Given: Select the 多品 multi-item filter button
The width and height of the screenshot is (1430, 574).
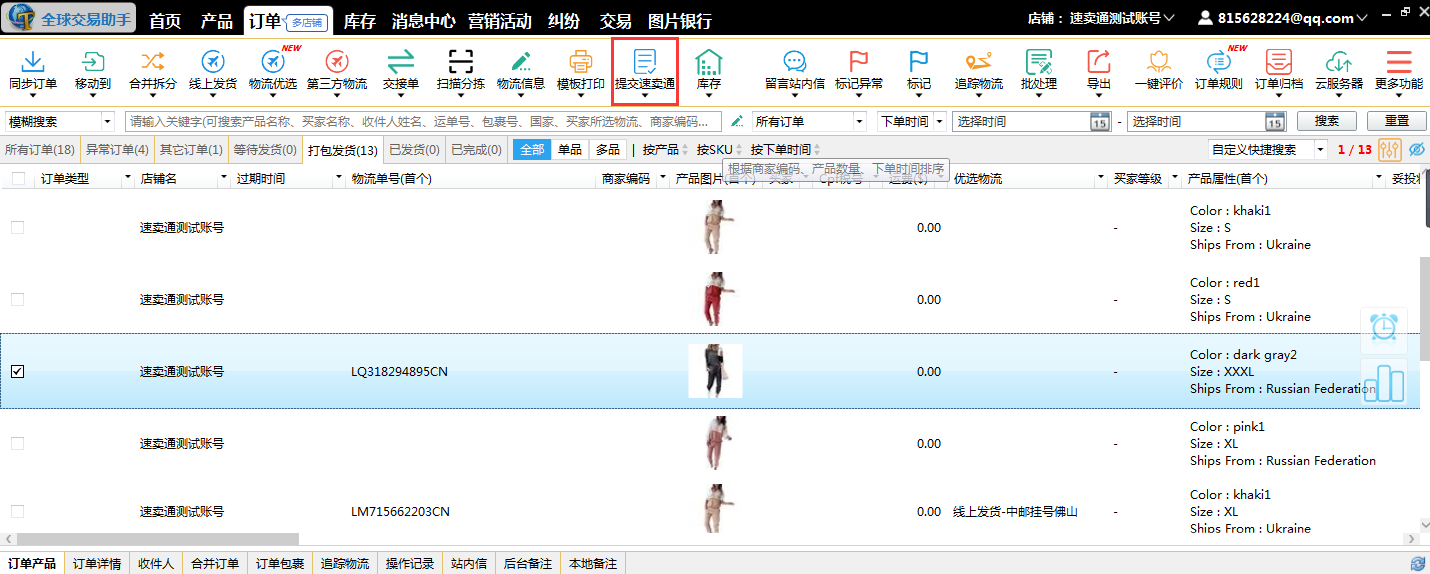Looking at the screenshot, I should click(608, 150).
